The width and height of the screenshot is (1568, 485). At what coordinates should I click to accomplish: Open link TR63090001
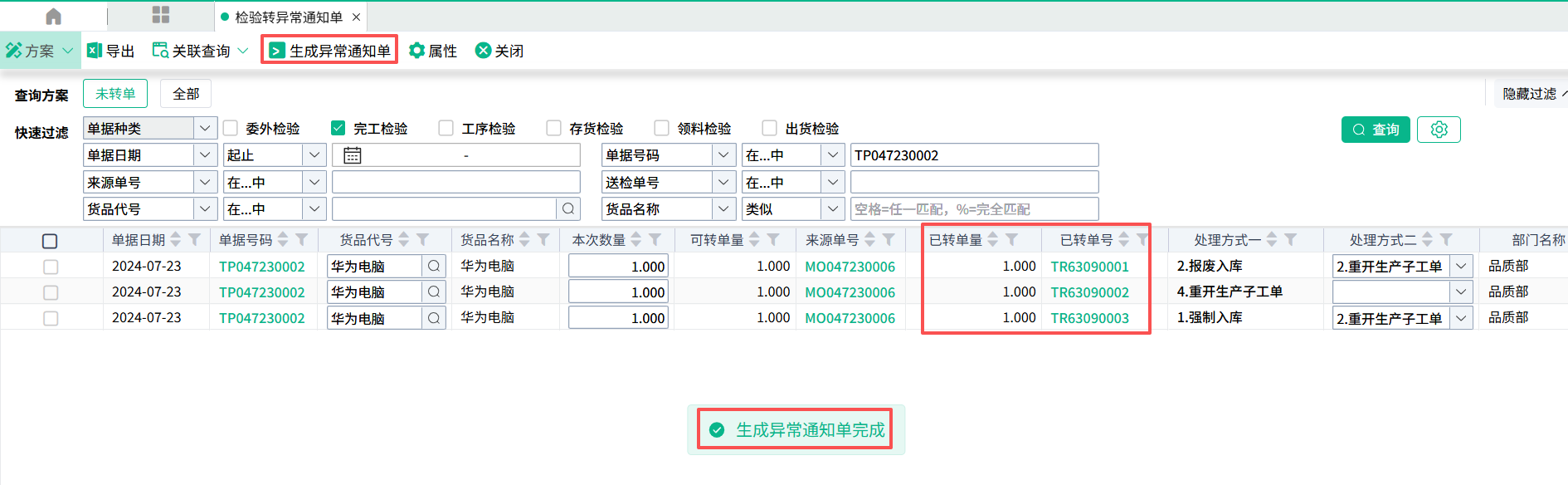coord(1089,267)
